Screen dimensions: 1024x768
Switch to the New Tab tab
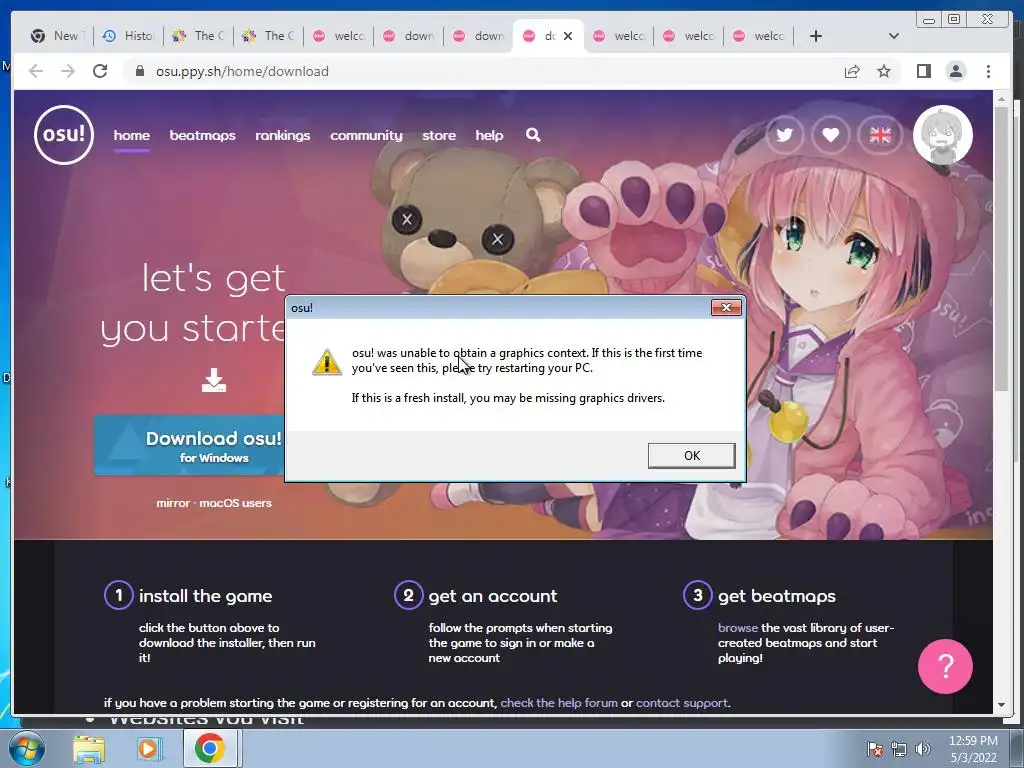point(57,36)
